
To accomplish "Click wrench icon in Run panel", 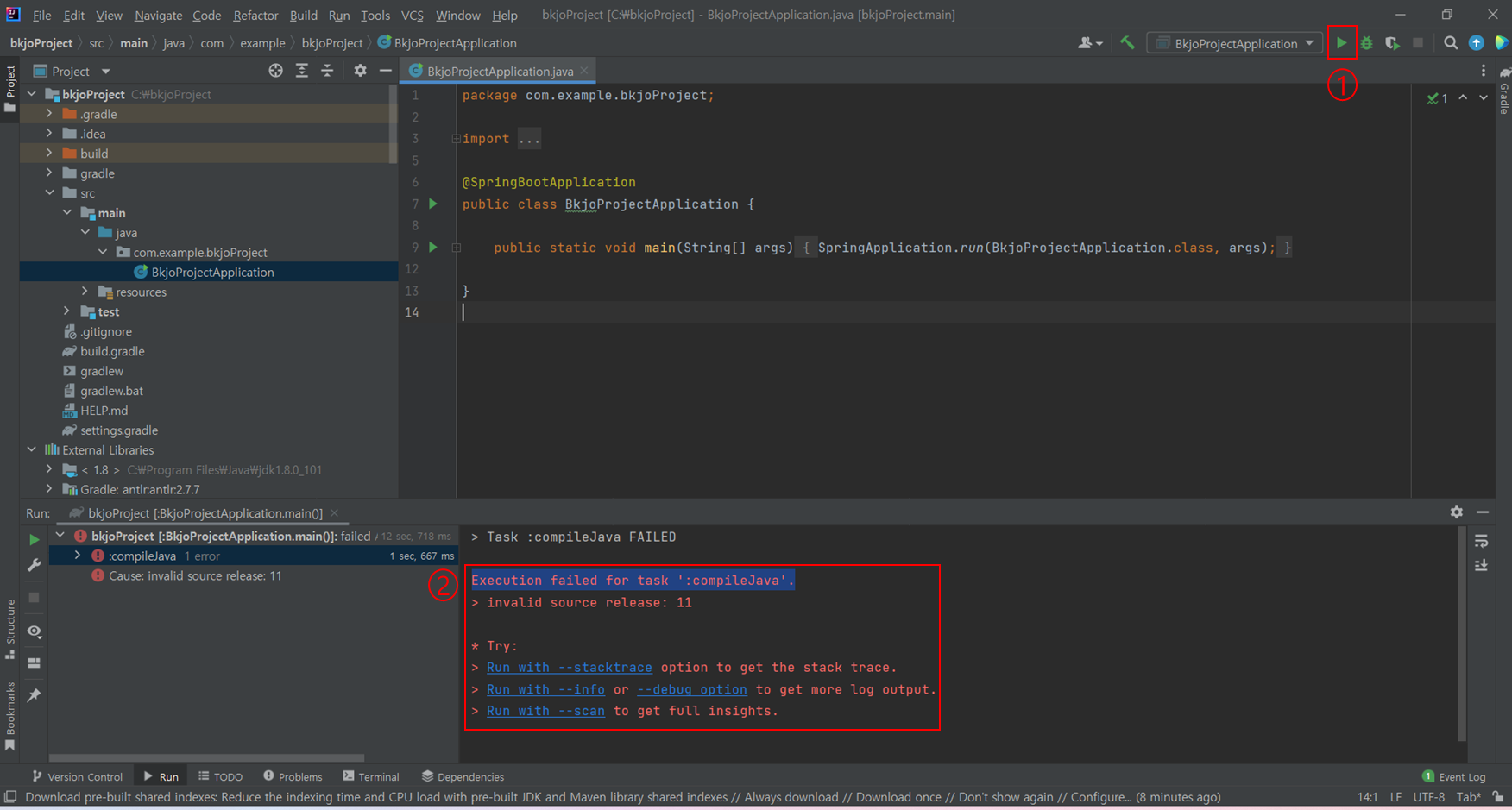I will 35,565.
